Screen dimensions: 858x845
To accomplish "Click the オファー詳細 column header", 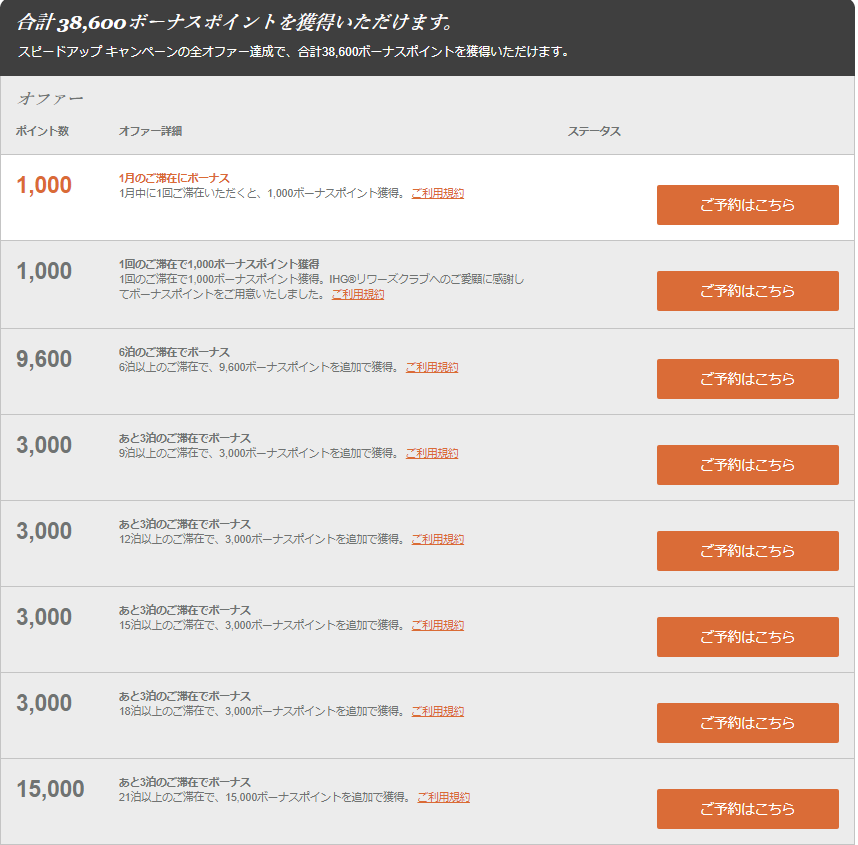I will (150, 131).
